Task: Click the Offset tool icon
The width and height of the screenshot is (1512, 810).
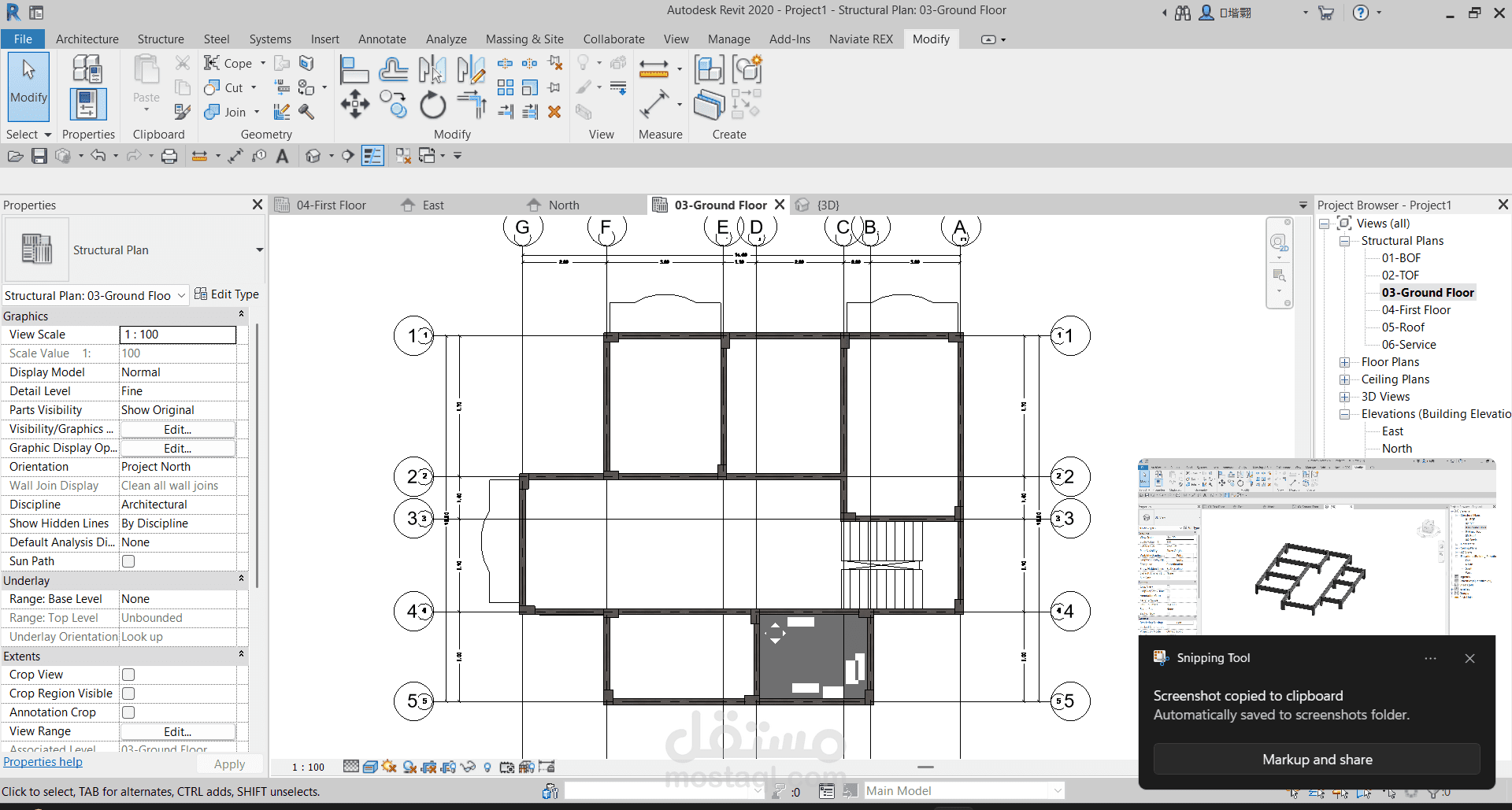Action: (393, 70)
